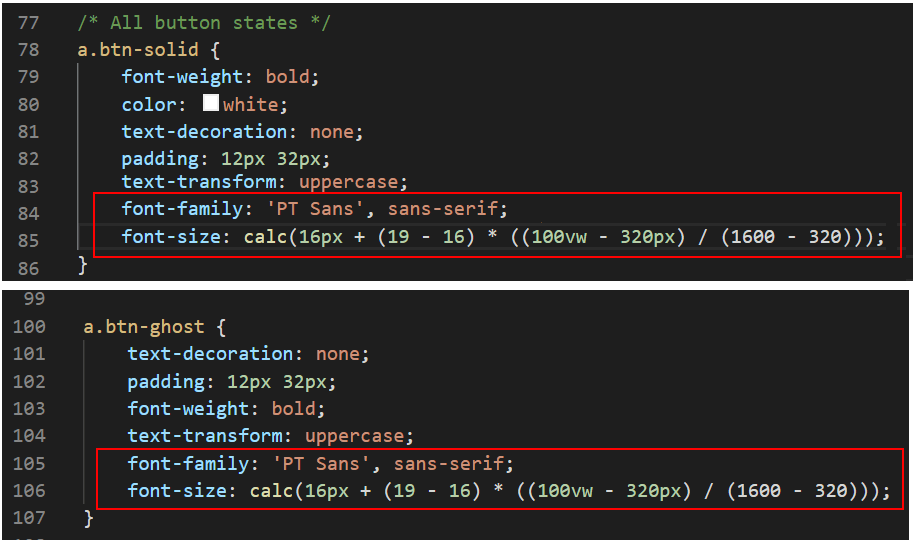
Task: Click uppercase value on line 83
Action: click(349, 182)
